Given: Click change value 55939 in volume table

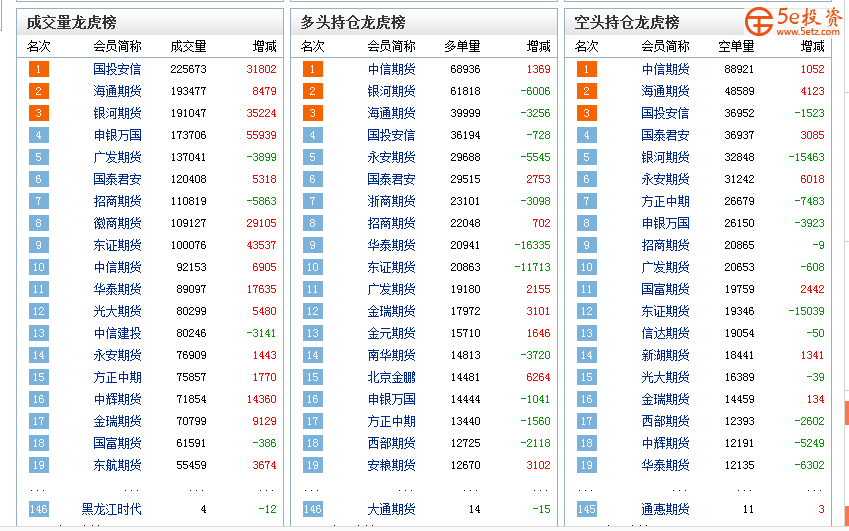Looking at the screenshot, I should tap(261, 135).
